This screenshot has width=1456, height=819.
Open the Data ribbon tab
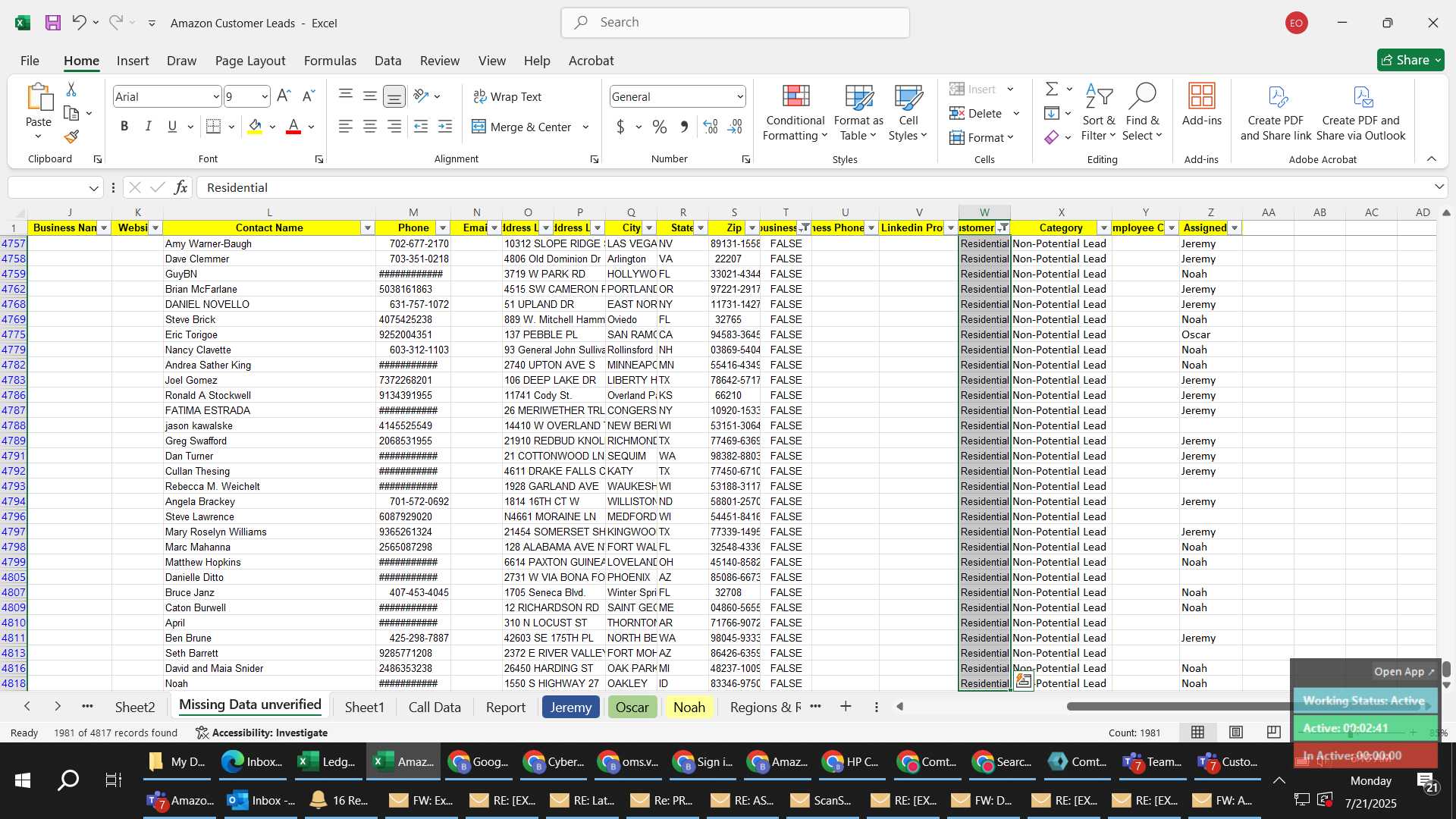pyautogui.click(x=388, y=61)
